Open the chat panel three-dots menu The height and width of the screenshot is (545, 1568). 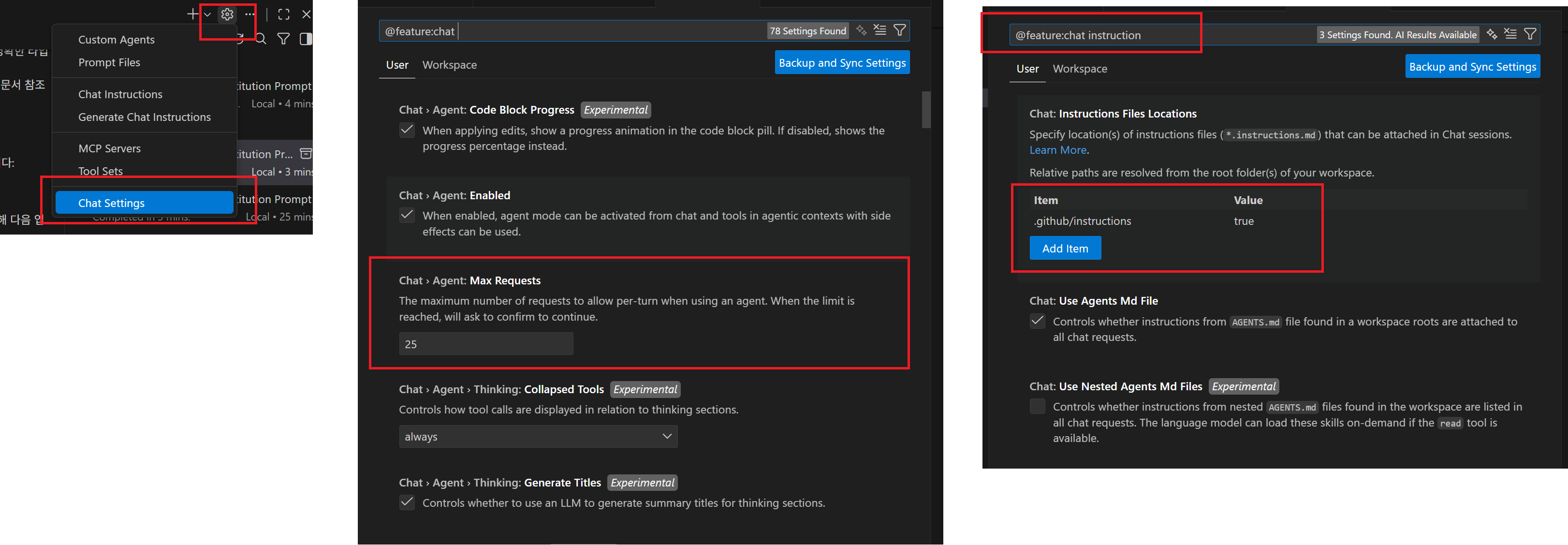click(249, 14)
